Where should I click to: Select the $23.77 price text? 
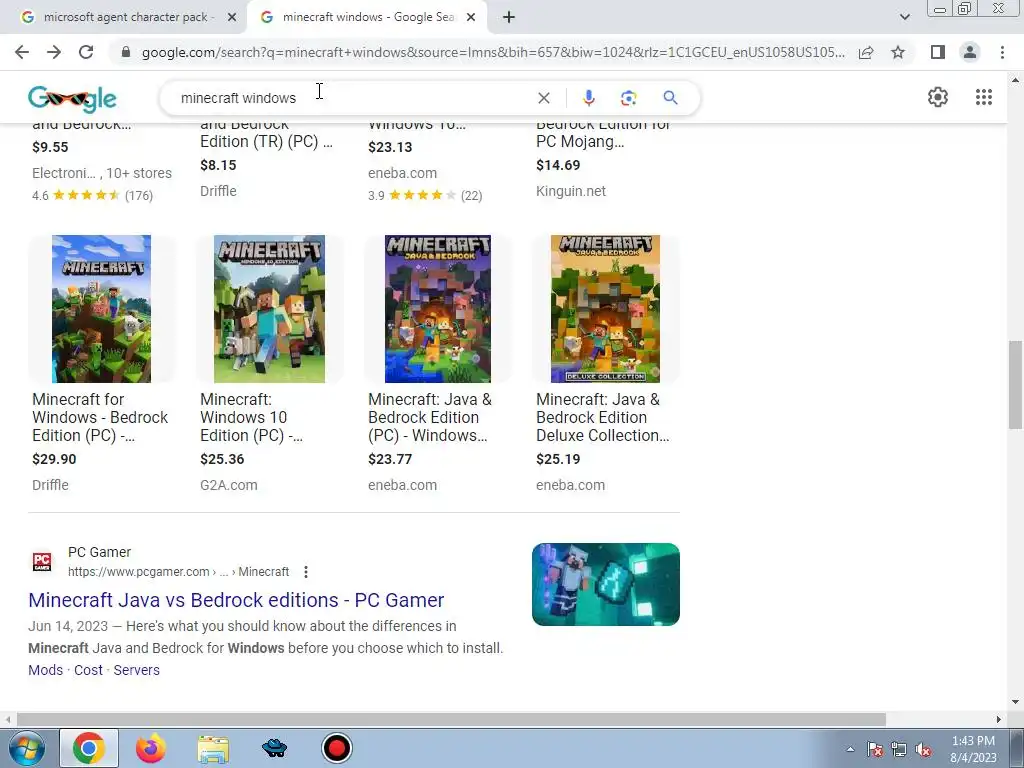(390, 459)
